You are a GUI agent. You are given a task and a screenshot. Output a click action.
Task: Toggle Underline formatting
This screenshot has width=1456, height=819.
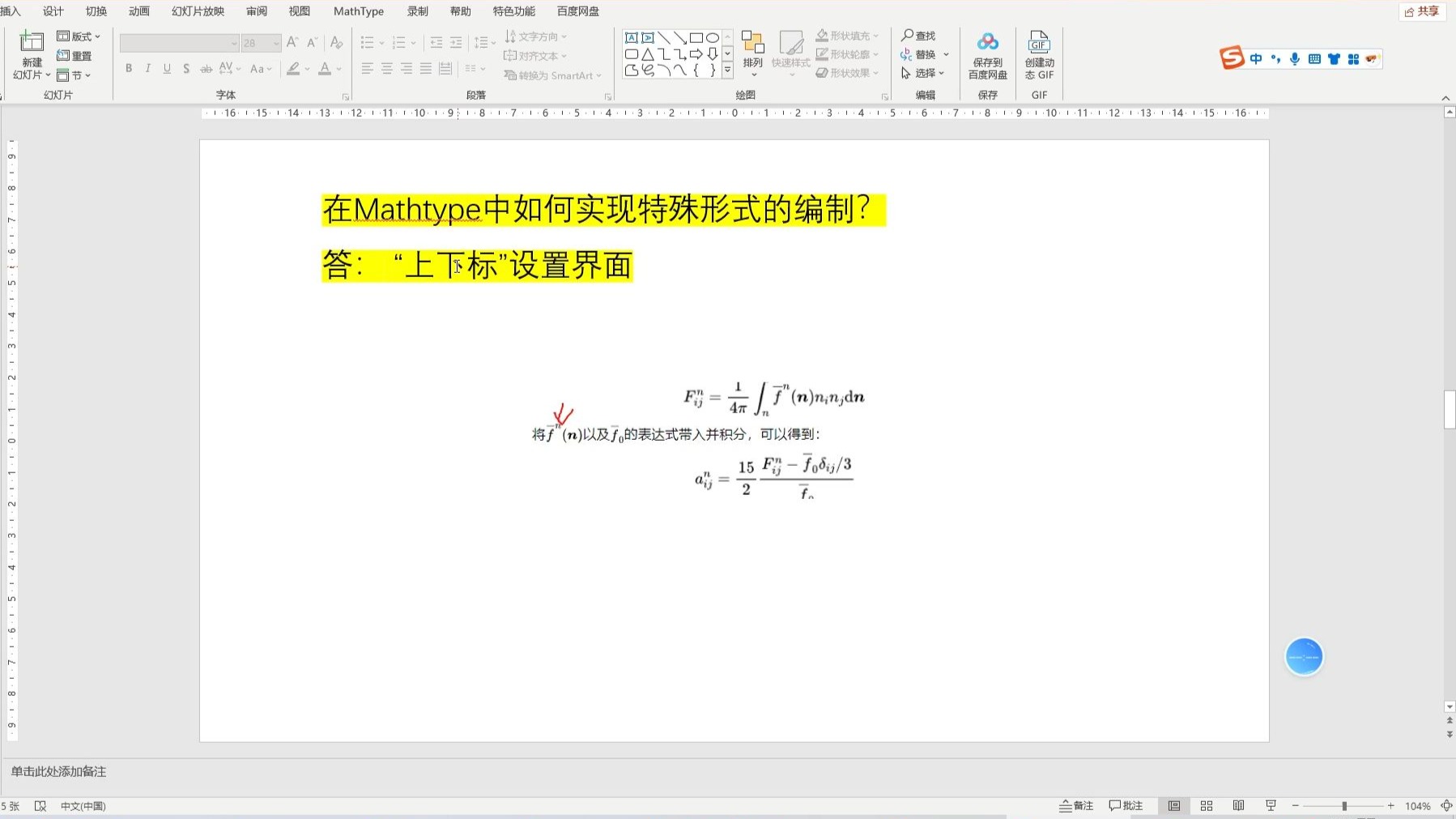point(166,69)
